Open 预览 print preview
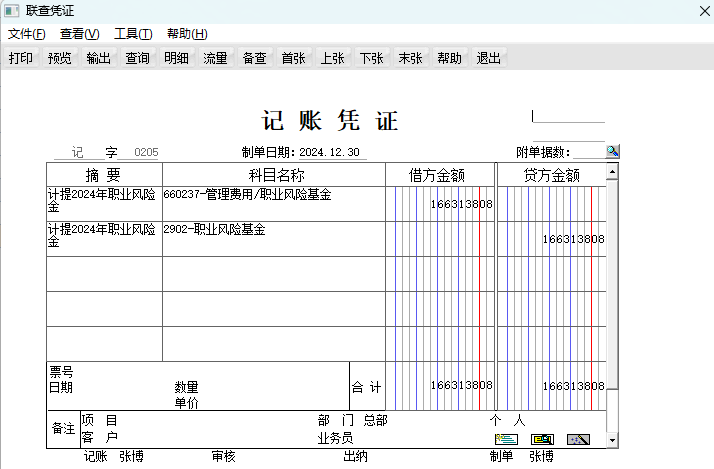714x469 pixels. pos(60,58)
